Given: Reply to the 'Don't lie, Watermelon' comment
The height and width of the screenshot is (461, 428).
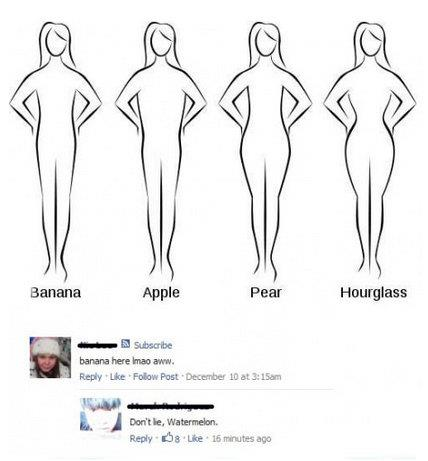Looking at the screenshot, I should click(x=141, y=438).
